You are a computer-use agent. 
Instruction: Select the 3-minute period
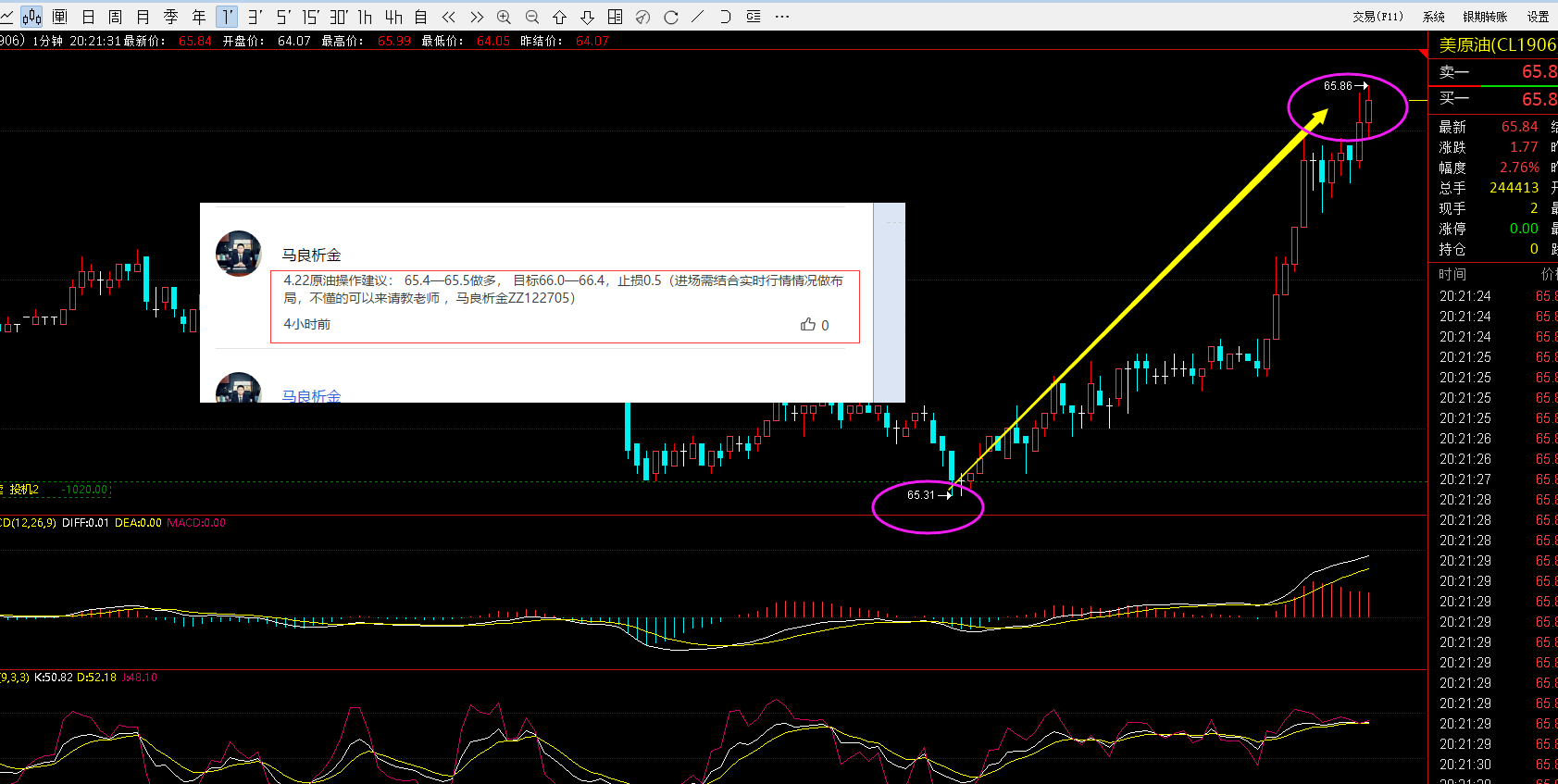pos(255,17)
